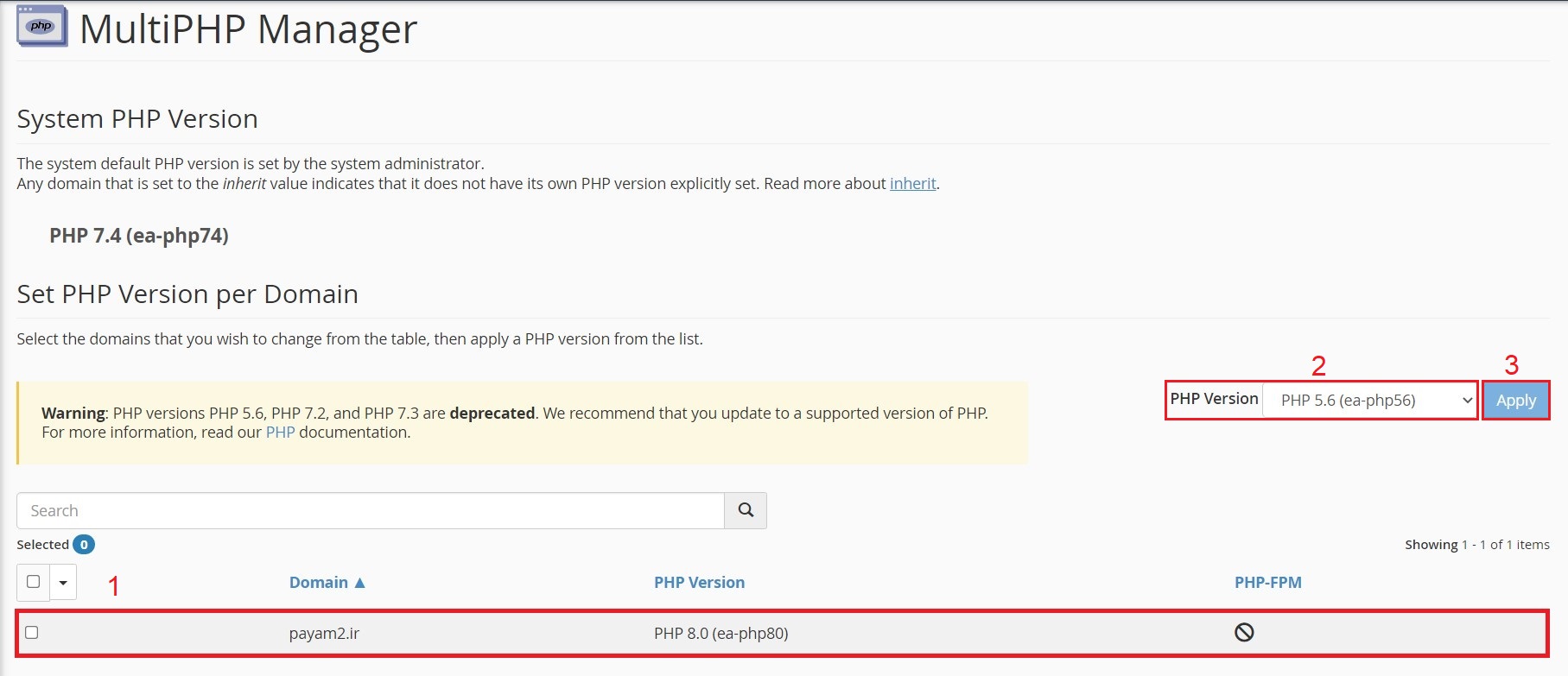The image size is (1568, 676).
Task: Click the sort arrow next to Domain
Action: tap(360, 582)
